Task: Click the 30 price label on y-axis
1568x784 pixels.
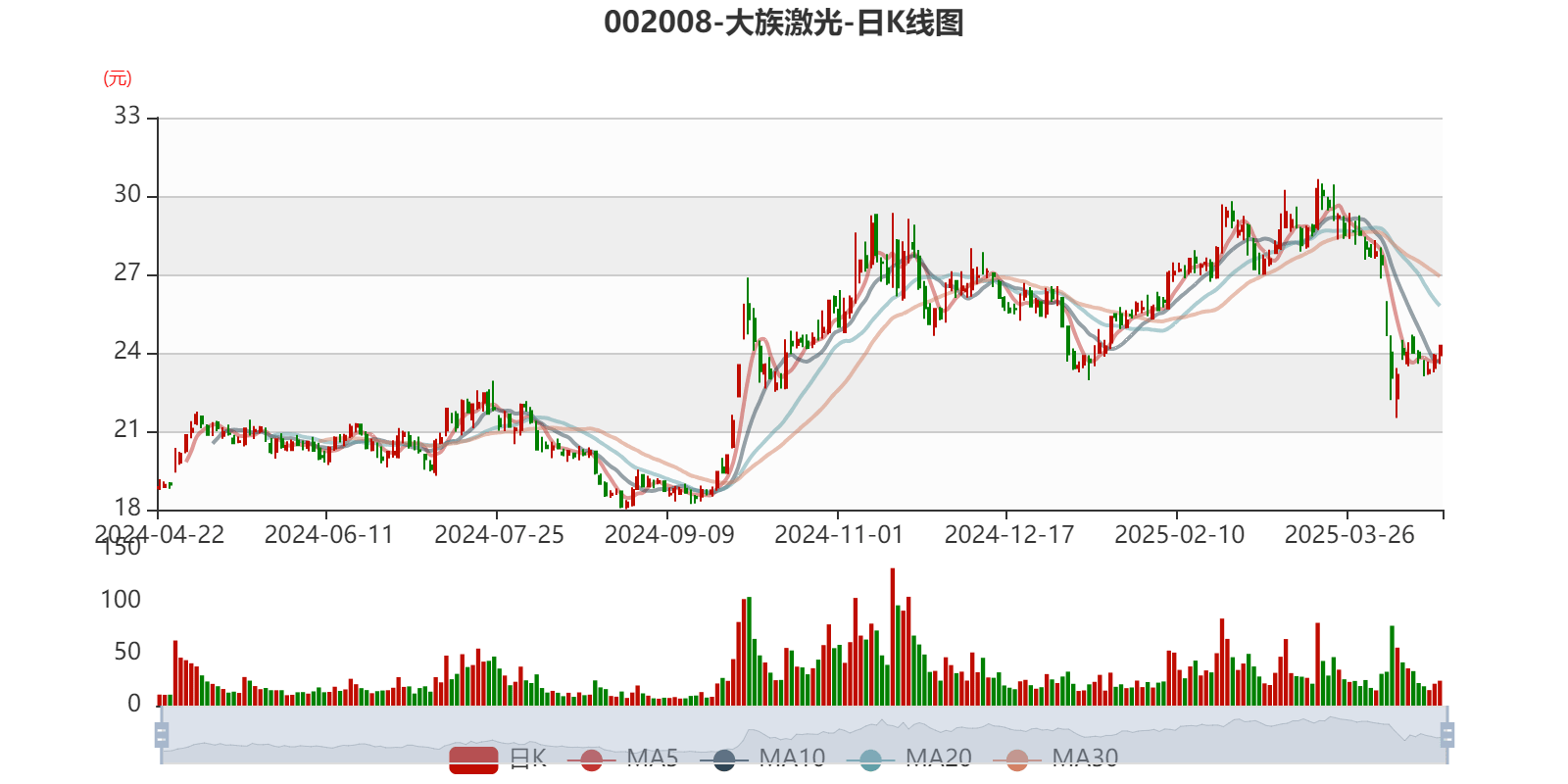Action: (127, 195)
